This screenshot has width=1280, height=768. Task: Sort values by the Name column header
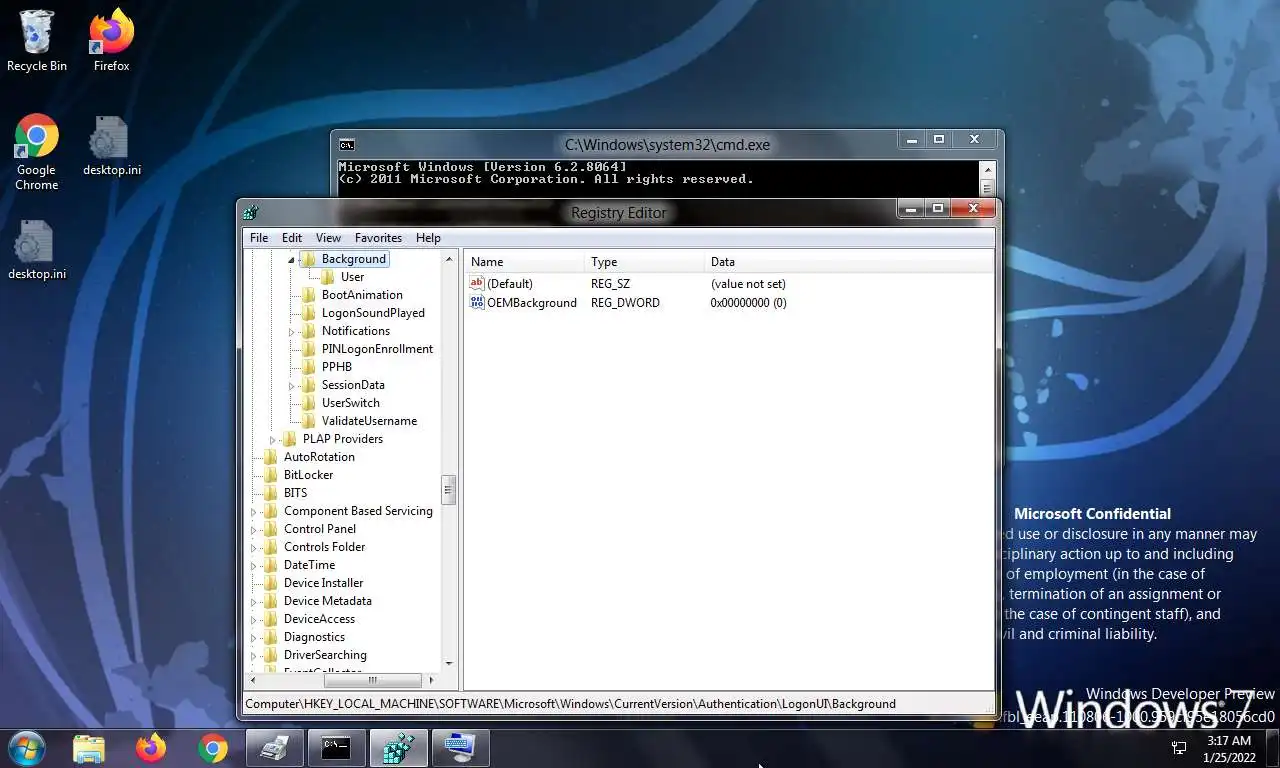tap(524, 262)
